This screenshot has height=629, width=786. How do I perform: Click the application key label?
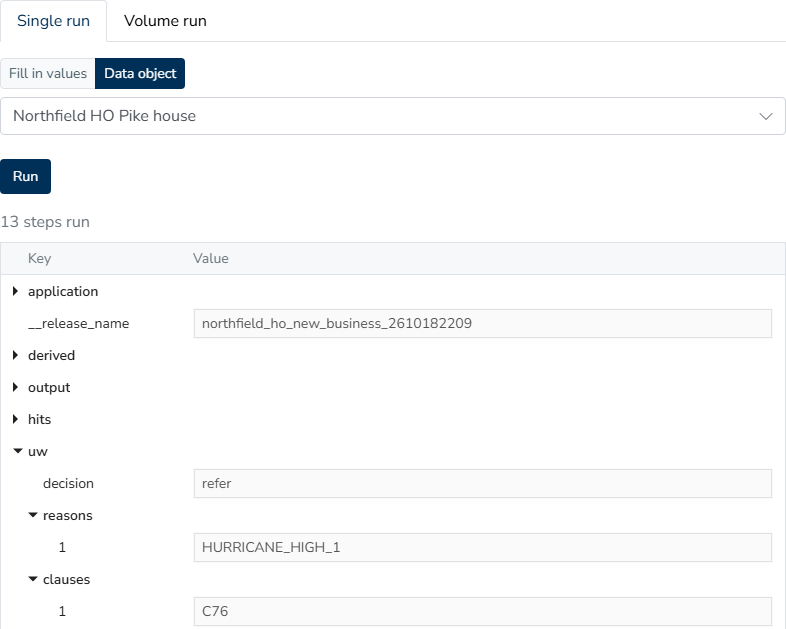[x=63, y=292]
